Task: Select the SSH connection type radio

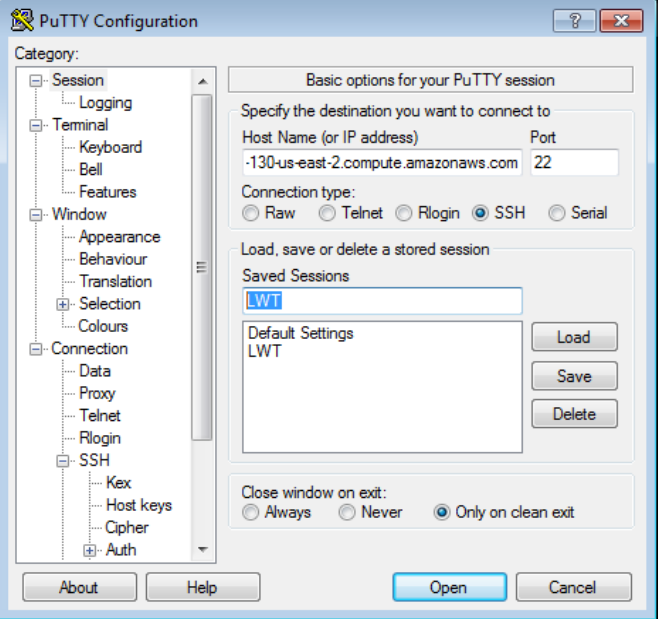Action: 480,213
